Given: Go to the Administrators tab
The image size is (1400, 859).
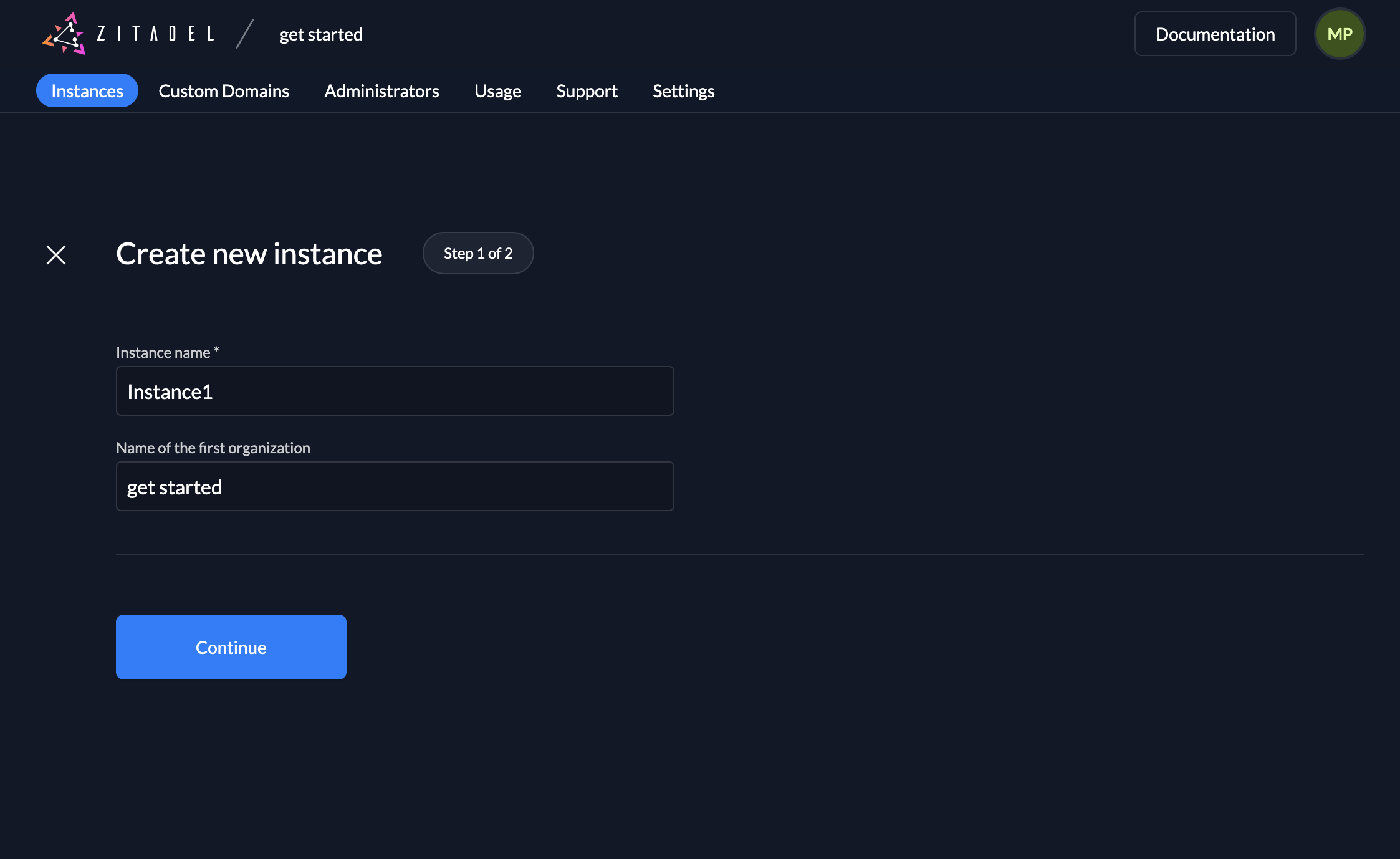Looking at the screenshot, I should [381, 91].
